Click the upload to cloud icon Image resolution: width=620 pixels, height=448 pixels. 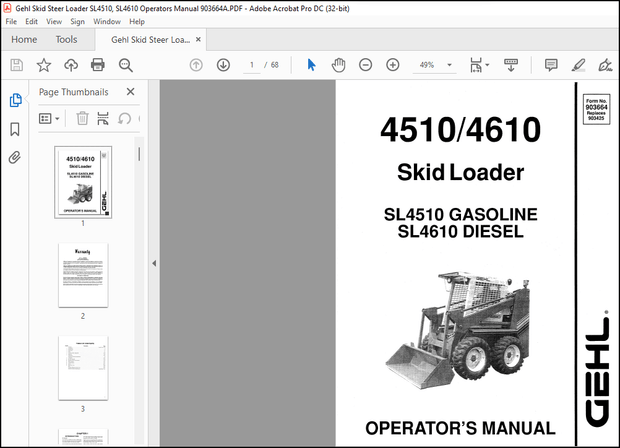71,65
